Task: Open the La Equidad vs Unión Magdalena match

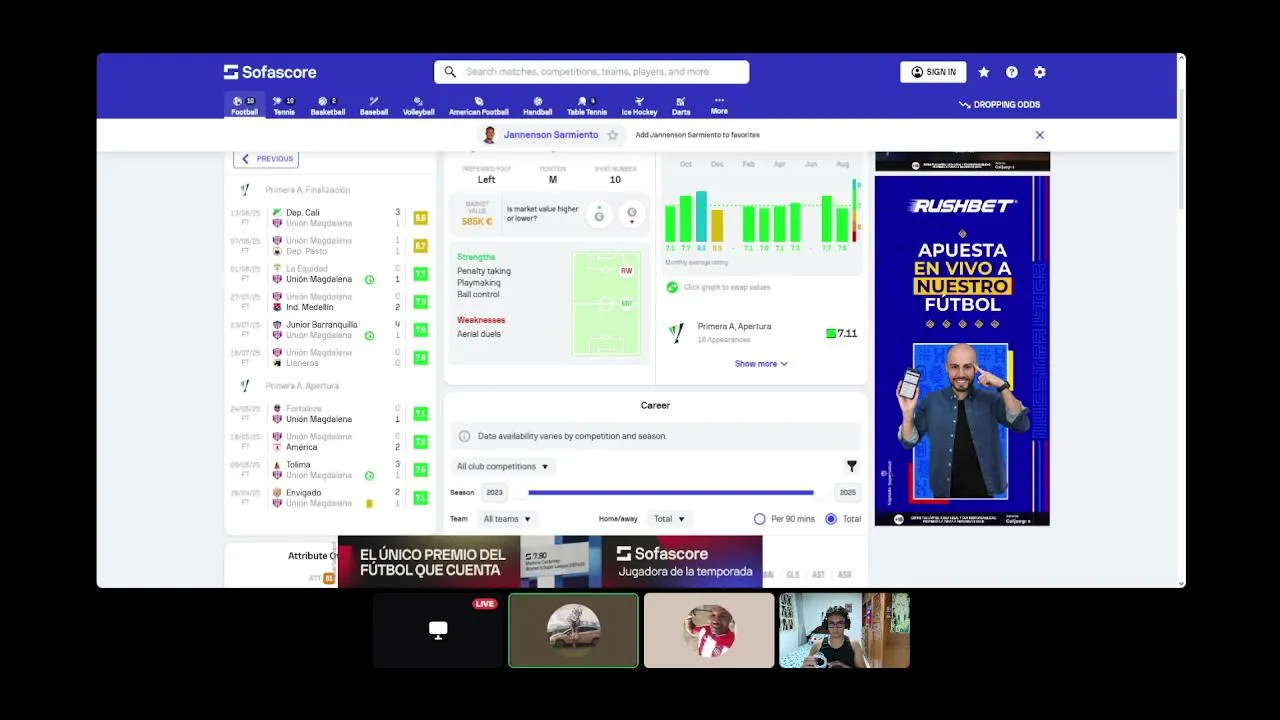Action: 330,274
